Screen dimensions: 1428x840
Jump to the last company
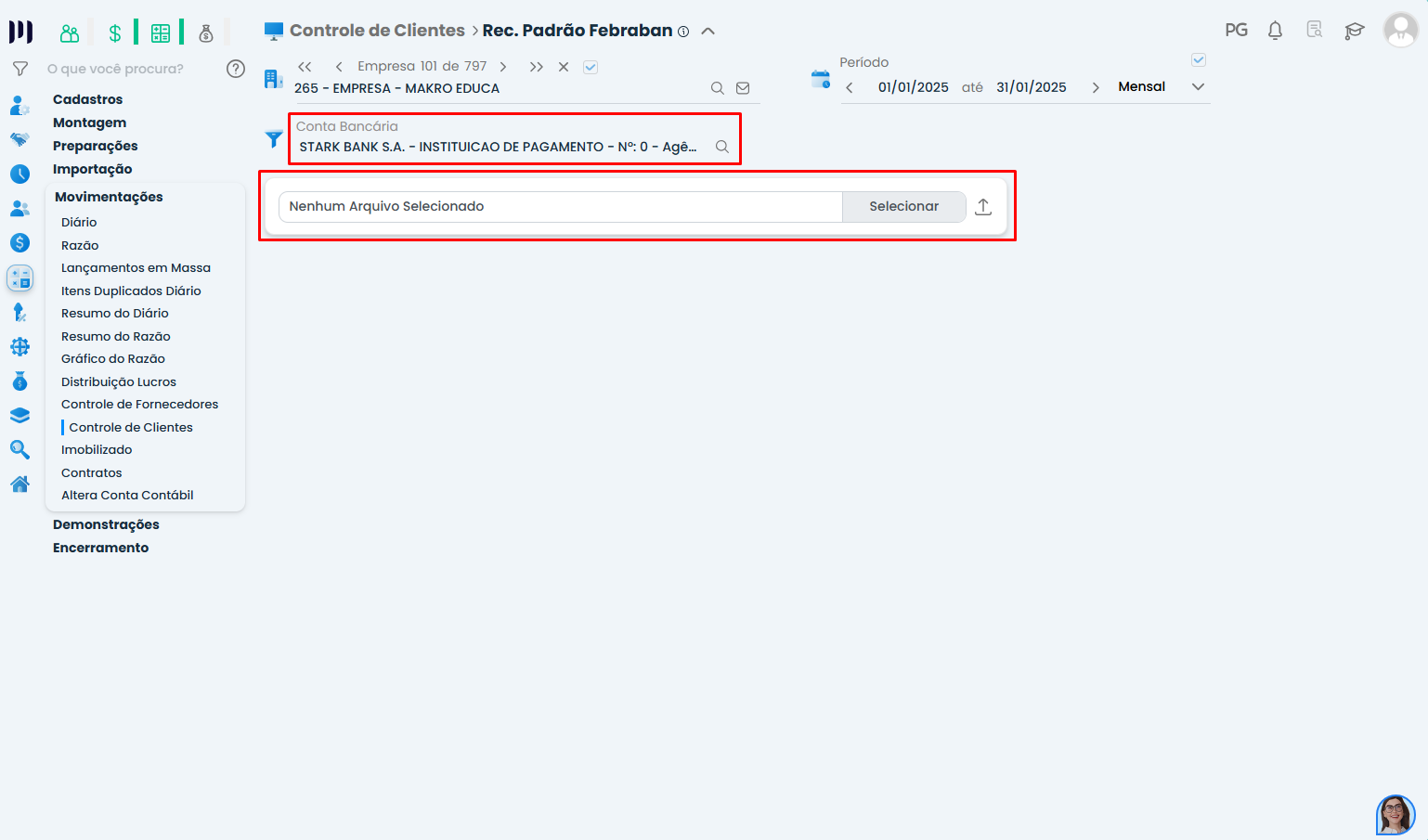[x=537, y=67]
